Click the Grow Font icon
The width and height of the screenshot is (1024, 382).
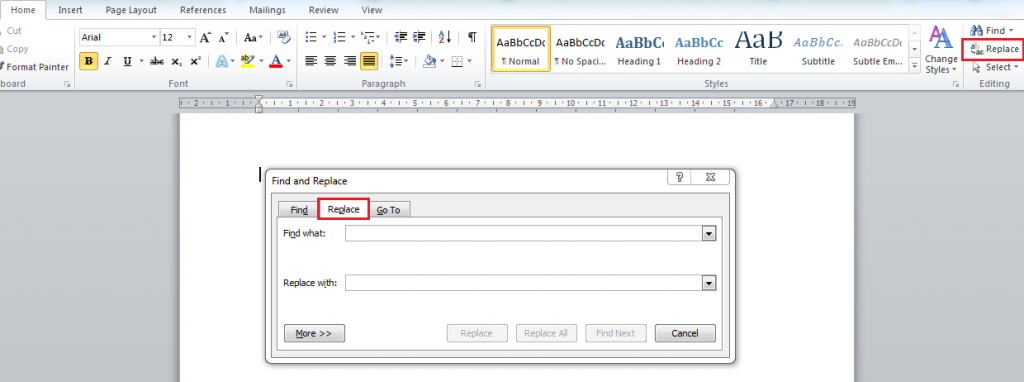coord(205,37)
